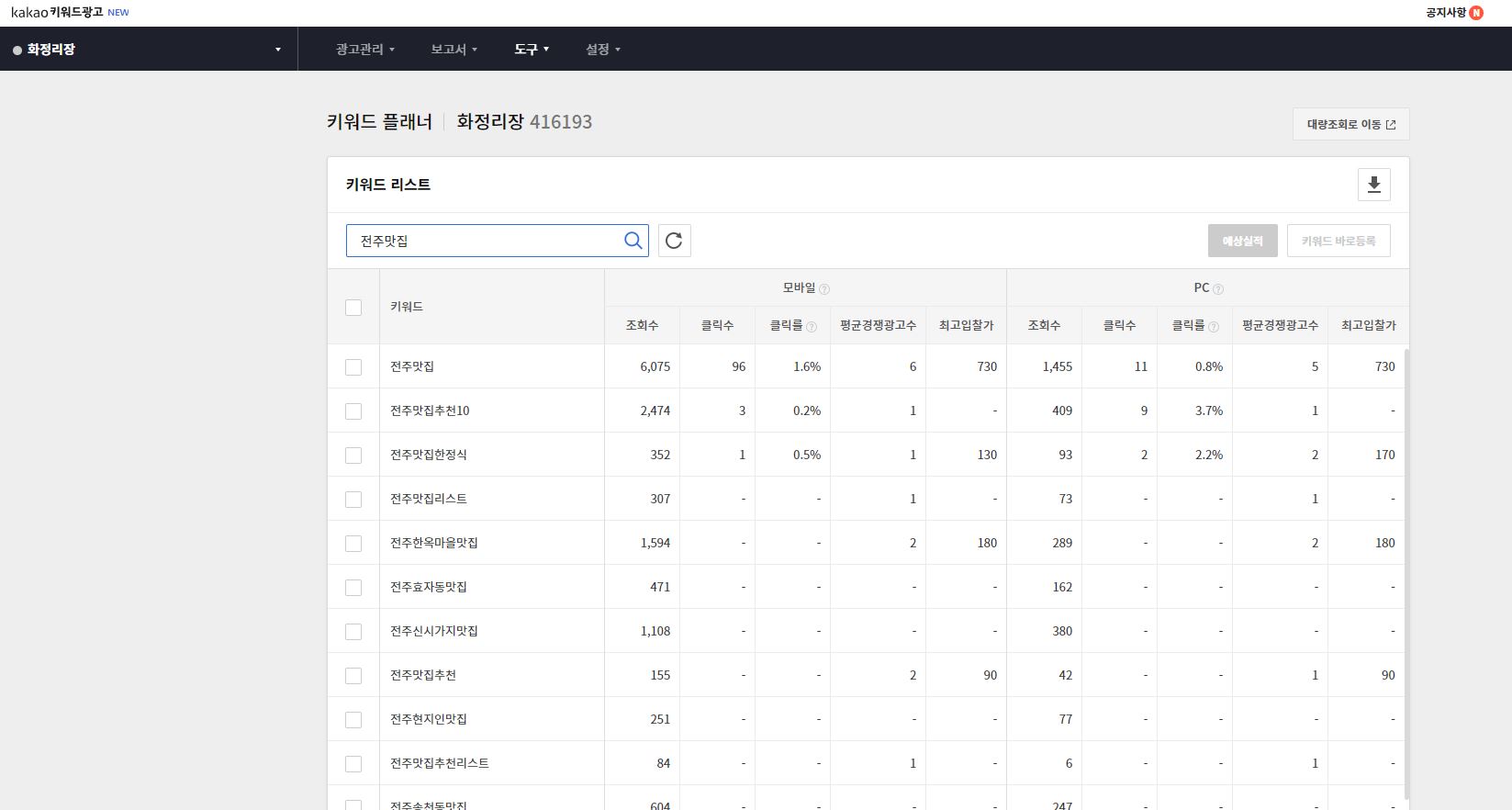The image size is (1512, 810).
Task: Toggle the select-all keywords checkbox
Action: [x=353, y=308]
